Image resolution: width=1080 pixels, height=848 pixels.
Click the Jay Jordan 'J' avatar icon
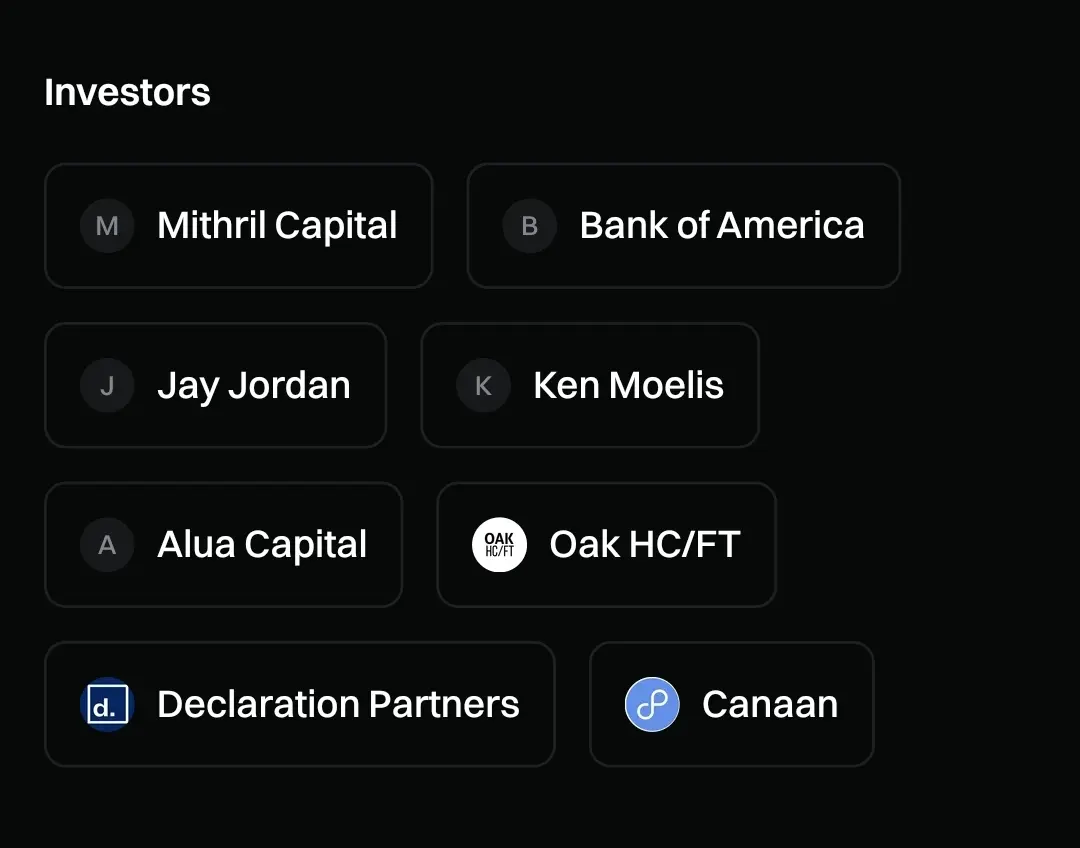click(107, 386)
